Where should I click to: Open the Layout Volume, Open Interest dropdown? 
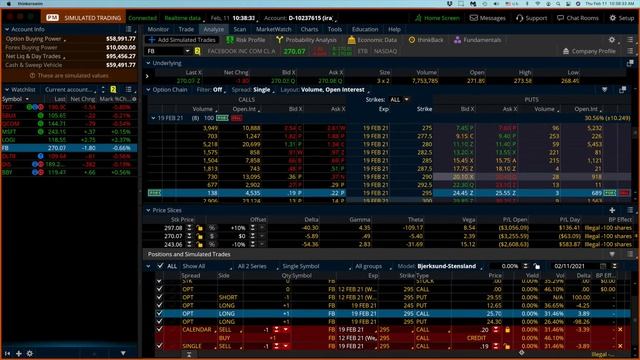point(325,90)
